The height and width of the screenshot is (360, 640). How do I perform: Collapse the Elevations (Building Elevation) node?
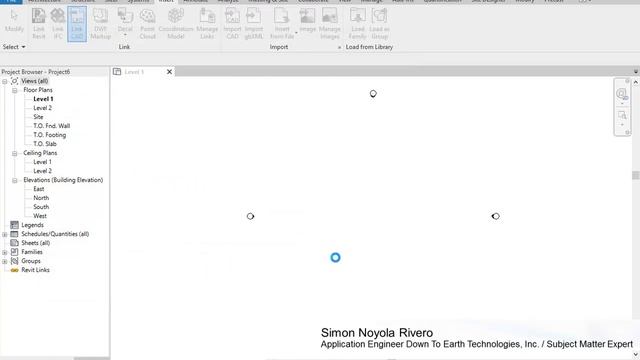(x=15, y=180)
